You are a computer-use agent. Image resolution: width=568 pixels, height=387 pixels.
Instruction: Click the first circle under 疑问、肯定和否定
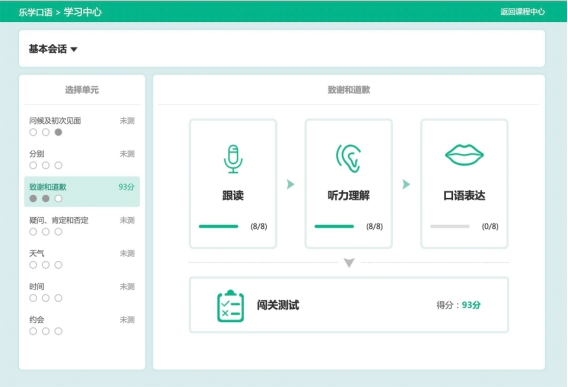(33, 232)
